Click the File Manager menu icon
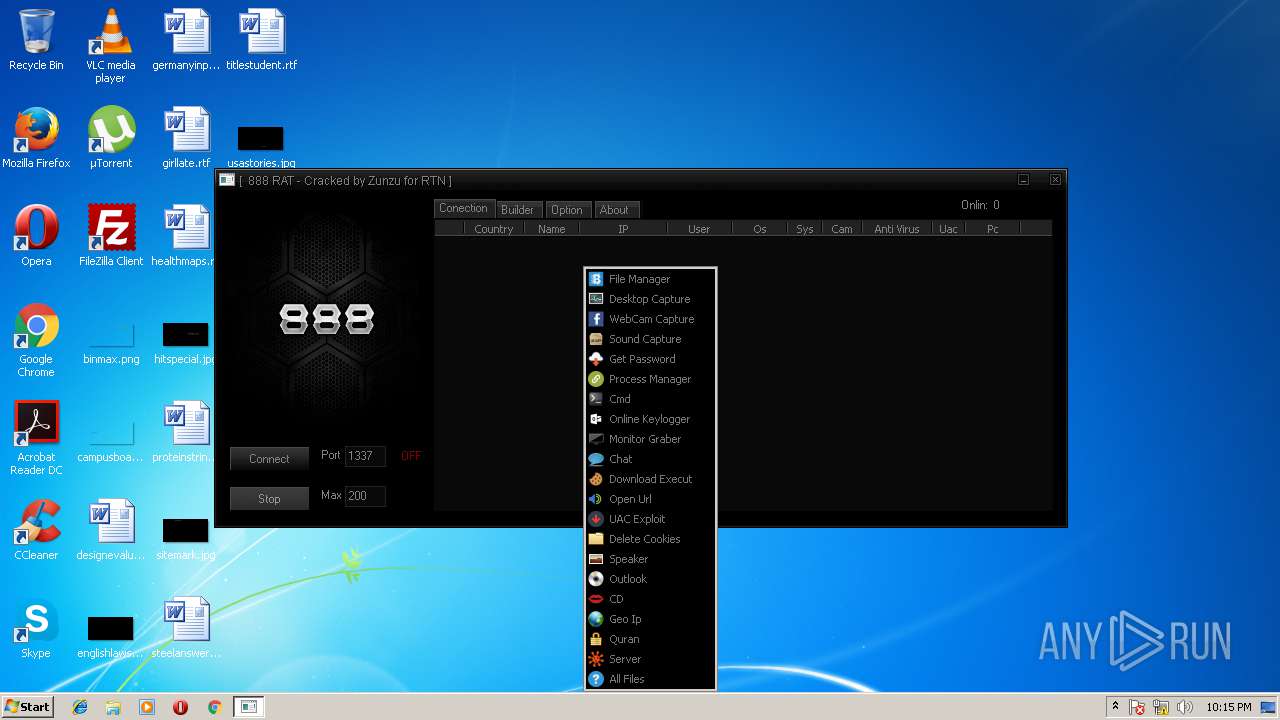Image resolution: width=1280 pixels, height=720 pixels. (596, 279)
